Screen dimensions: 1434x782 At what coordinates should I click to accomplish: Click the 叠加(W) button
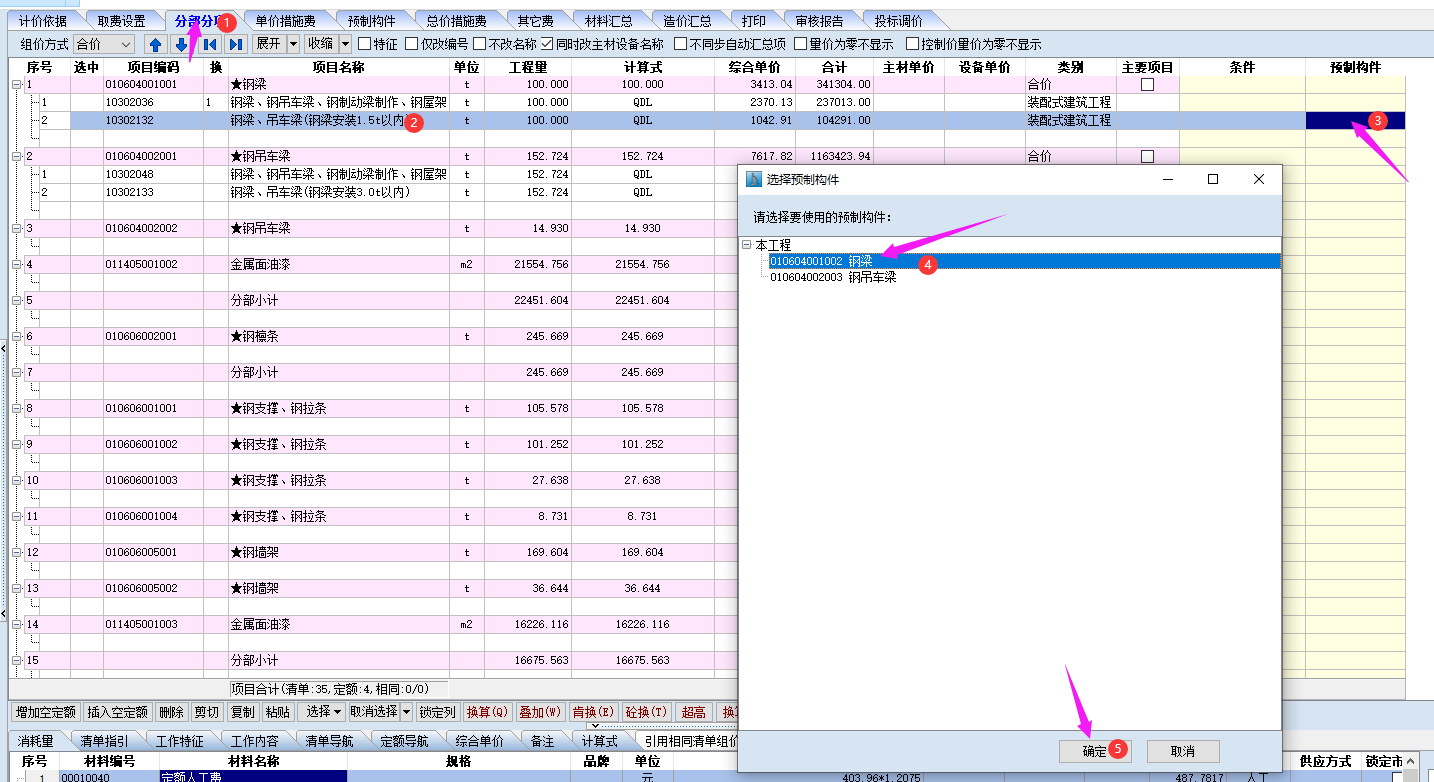(539, 712)
